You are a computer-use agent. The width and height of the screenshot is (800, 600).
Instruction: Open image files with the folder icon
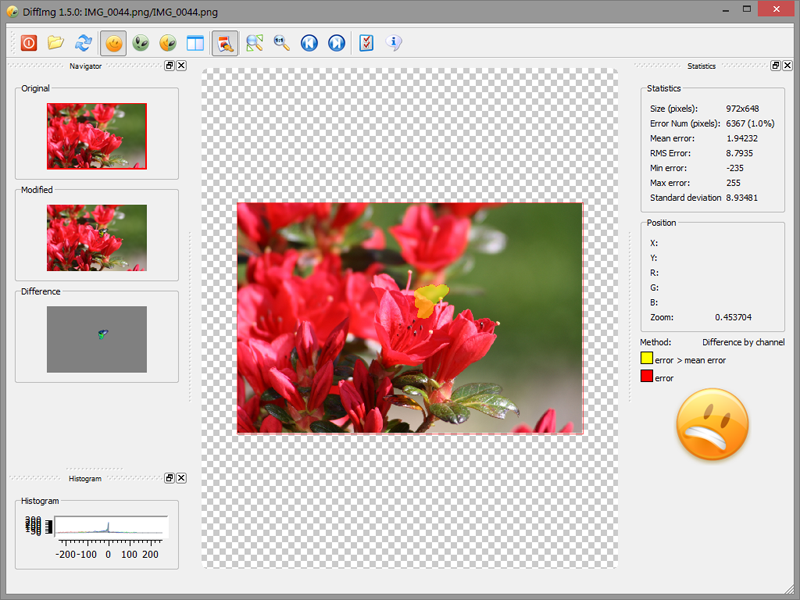coord(56,43)
